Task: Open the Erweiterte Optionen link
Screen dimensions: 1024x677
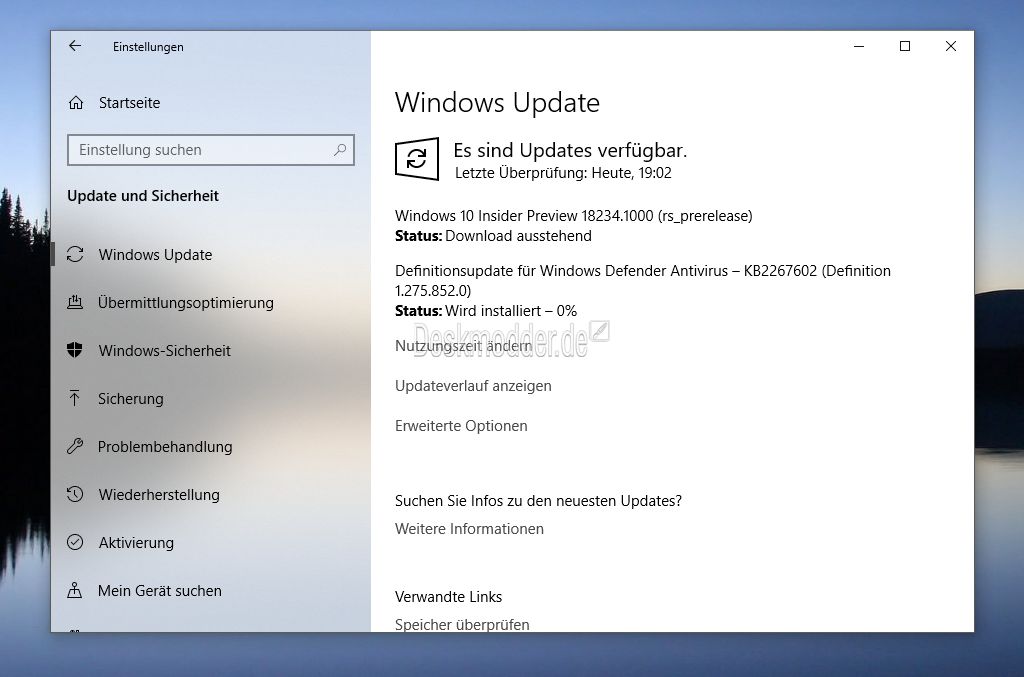Action: click(461, 426)
